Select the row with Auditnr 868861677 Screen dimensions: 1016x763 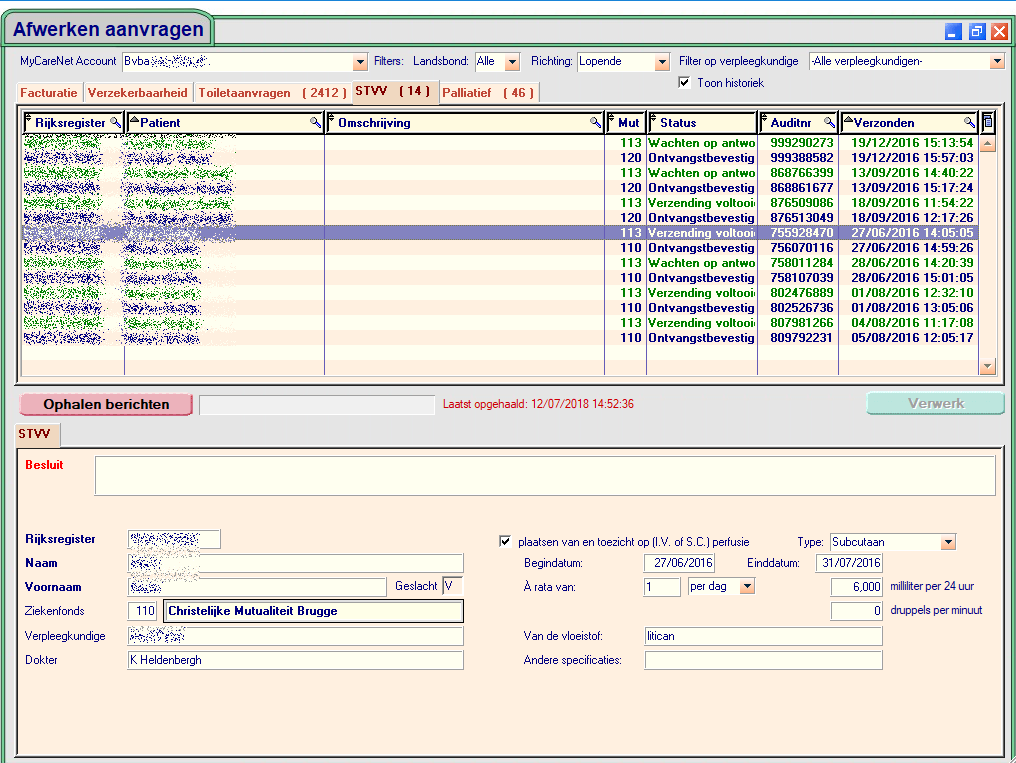tap(500, 188)
